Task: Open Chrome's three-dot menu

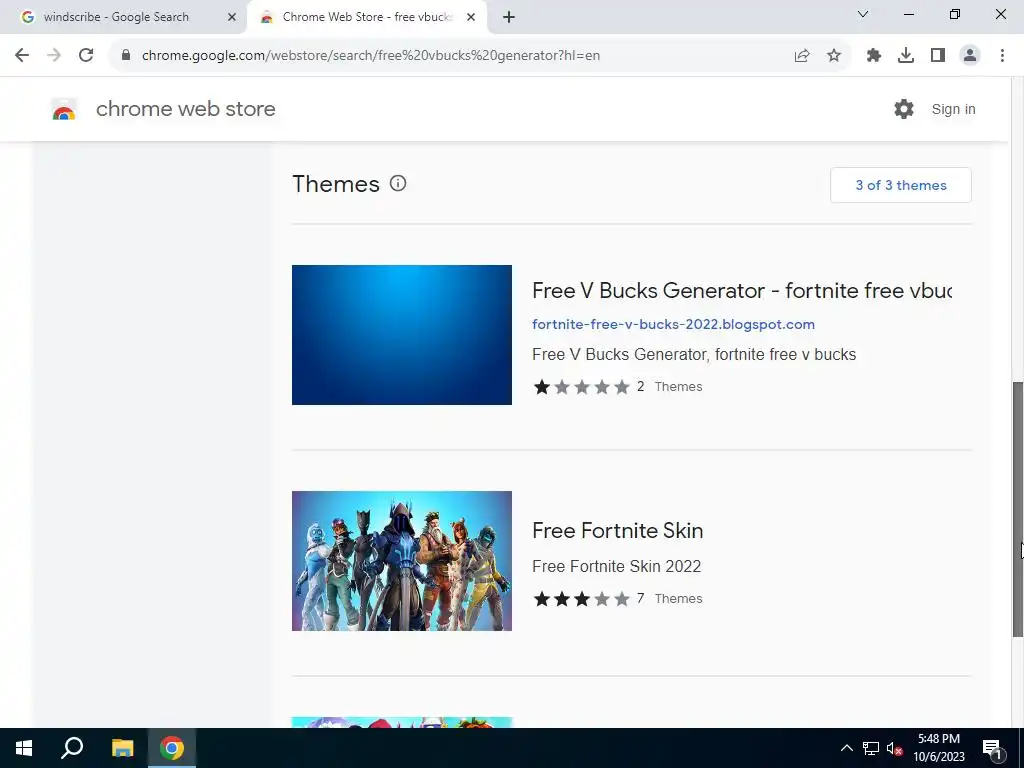Action: (1002, 56)
